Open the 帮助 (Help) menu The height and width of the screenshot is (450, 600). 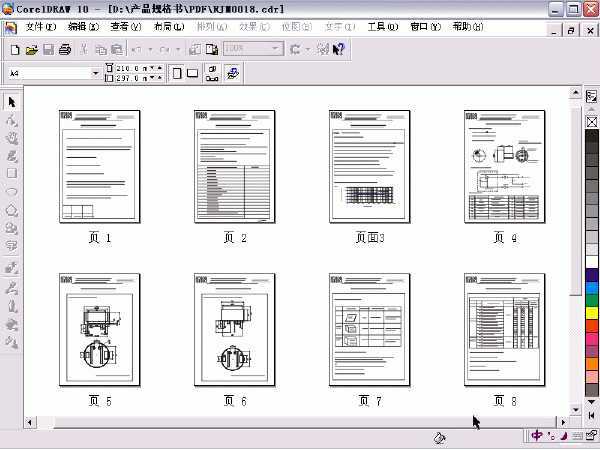click(x=468, y=27)
